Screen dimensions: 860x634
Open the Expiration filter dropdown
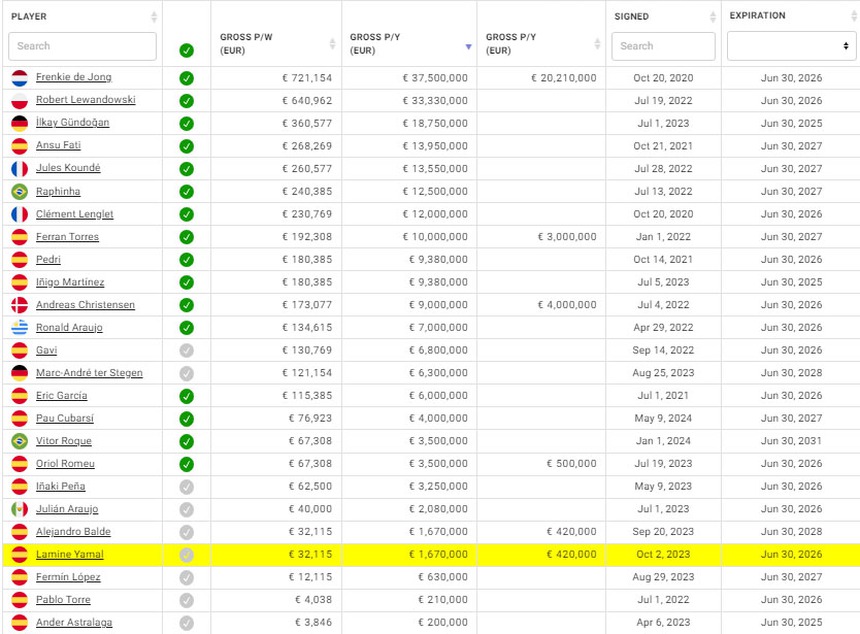coord(789,46)
